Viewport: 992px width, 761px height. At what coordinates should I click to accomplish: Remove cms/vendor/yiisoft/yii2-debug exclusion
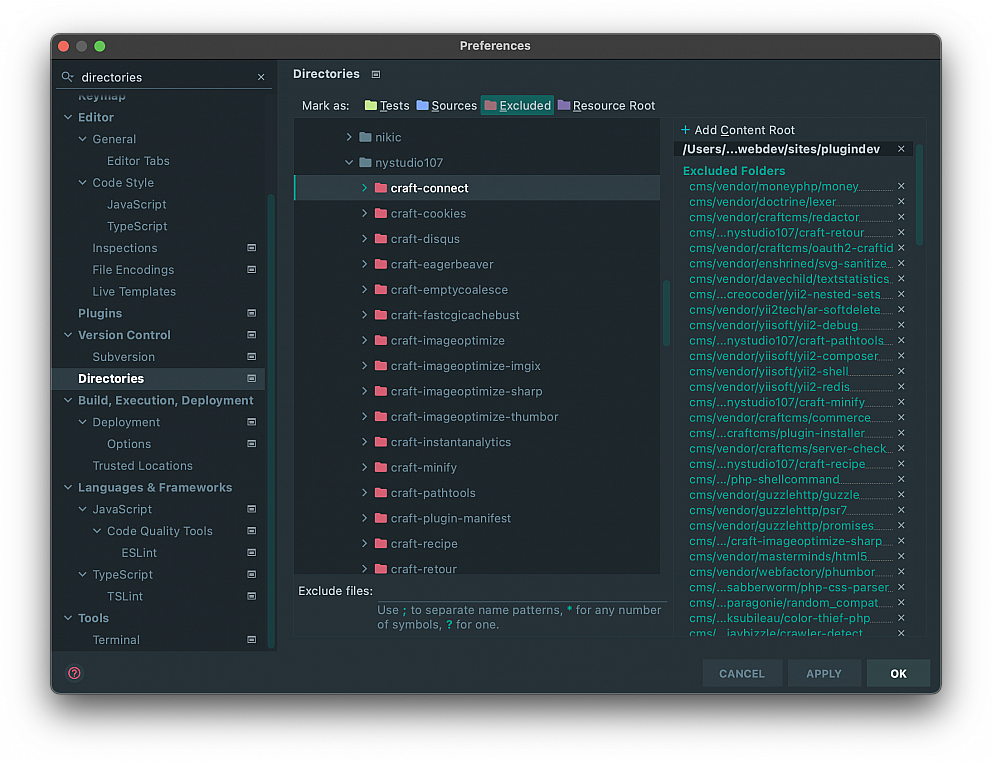point(901,325)
